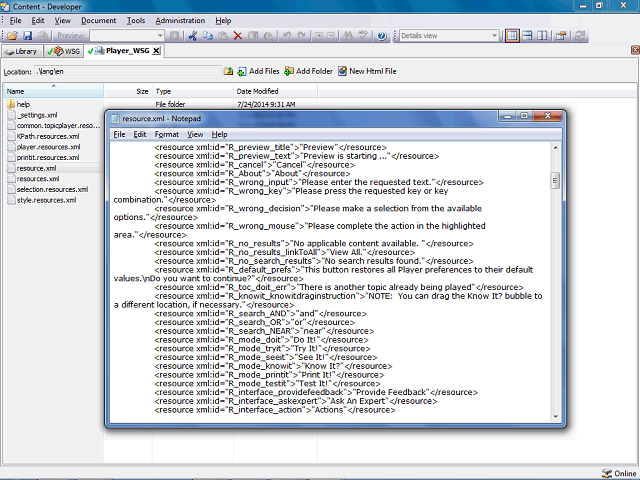This screenshot has height=480, width=640.
Task: Click the ABC spelling check icon
Action: pos(363,36)
